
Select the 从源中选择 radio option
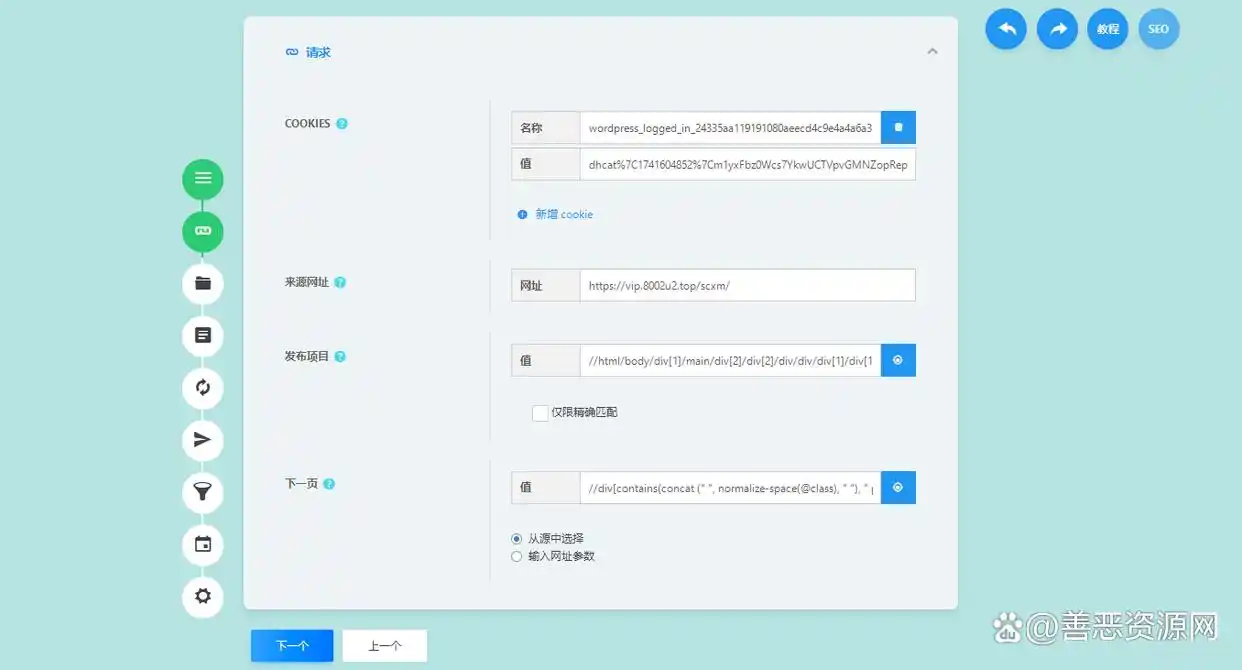click(x=517, y=539)
